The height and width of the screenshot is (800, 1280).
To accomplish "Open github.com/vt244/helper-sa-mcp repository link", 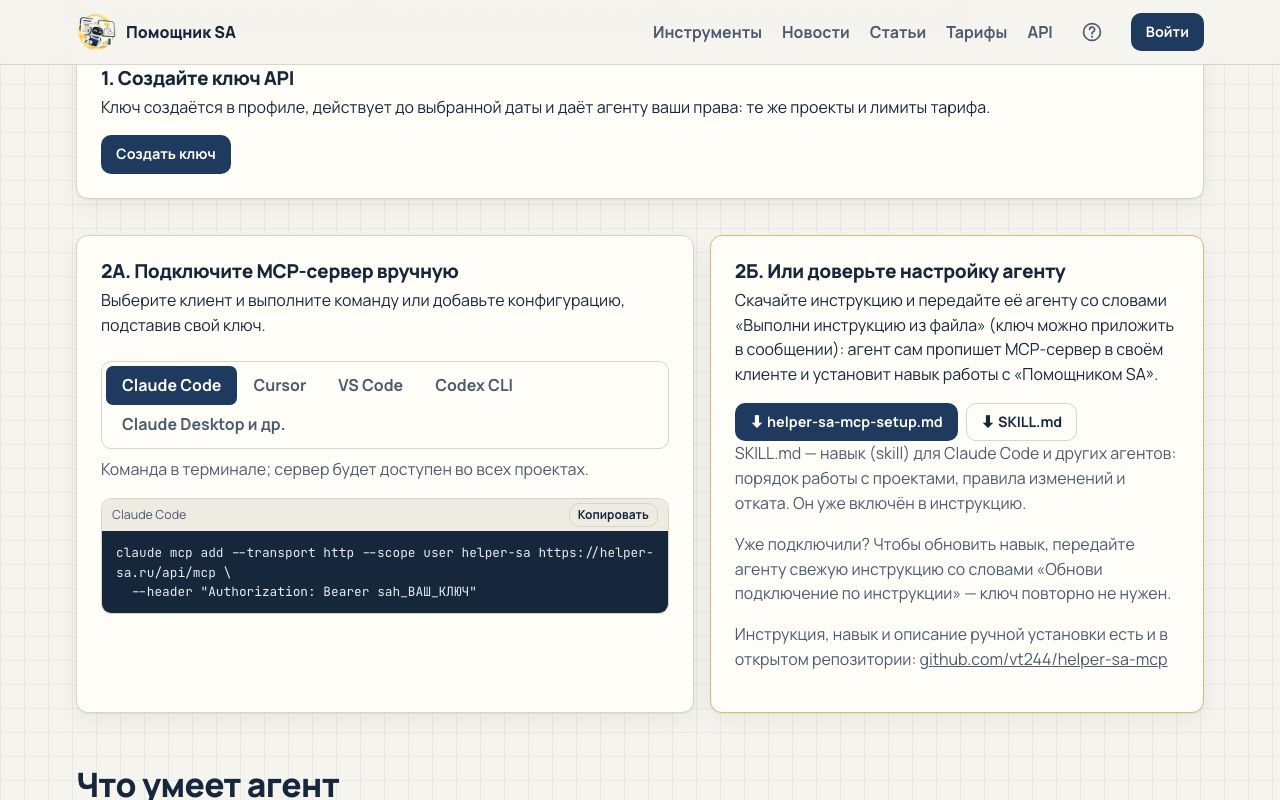I will (x=1043, y=660).
